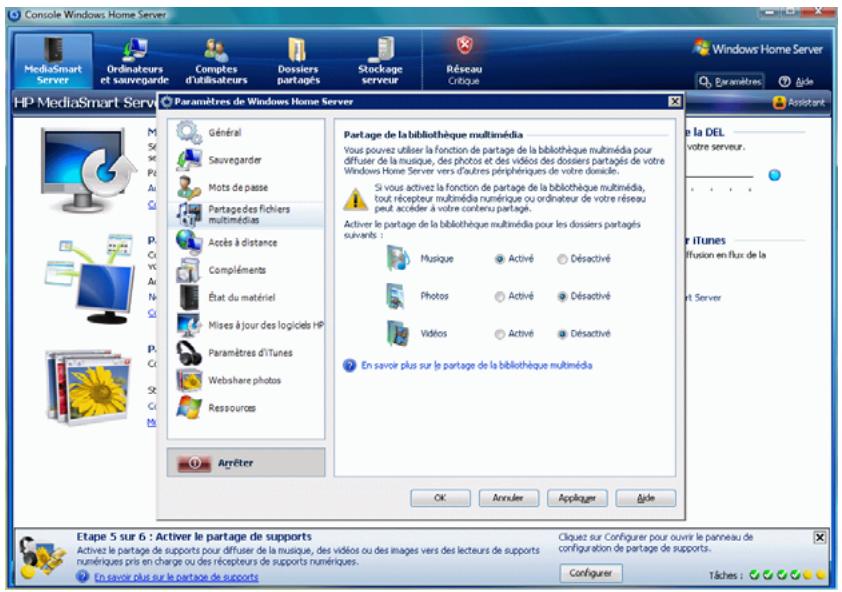This screenshot has width=842, height=592.
Task: Click the blue help icon beside En savoir plus
Action: click(x=350, y=366)
